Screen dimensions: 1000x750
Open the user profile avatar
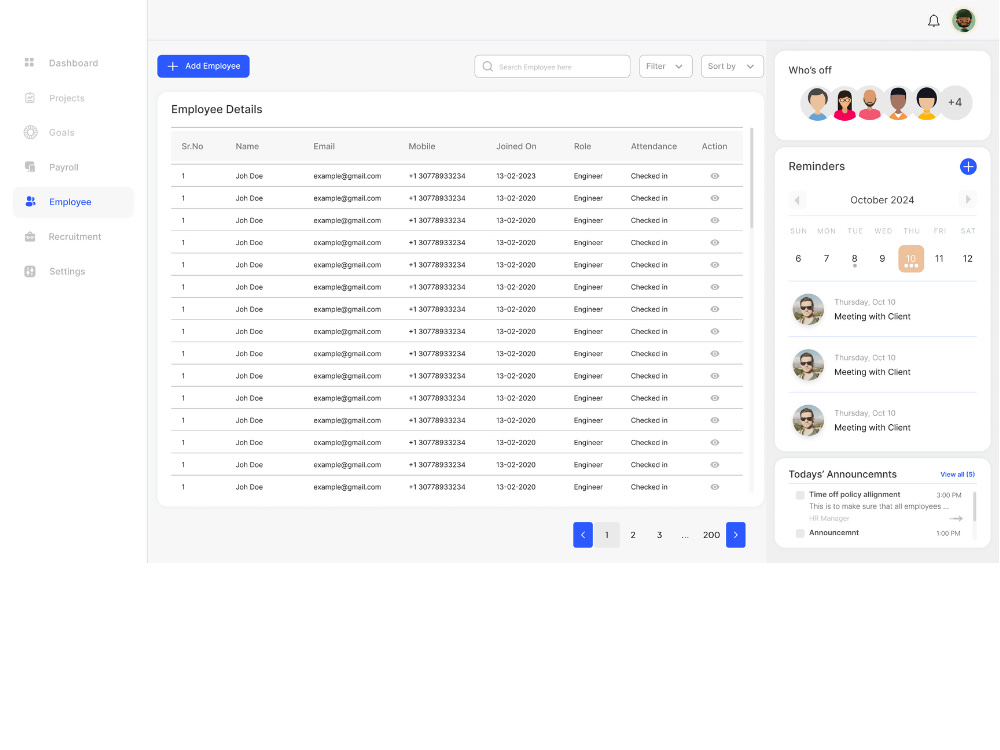click(964, 20)
